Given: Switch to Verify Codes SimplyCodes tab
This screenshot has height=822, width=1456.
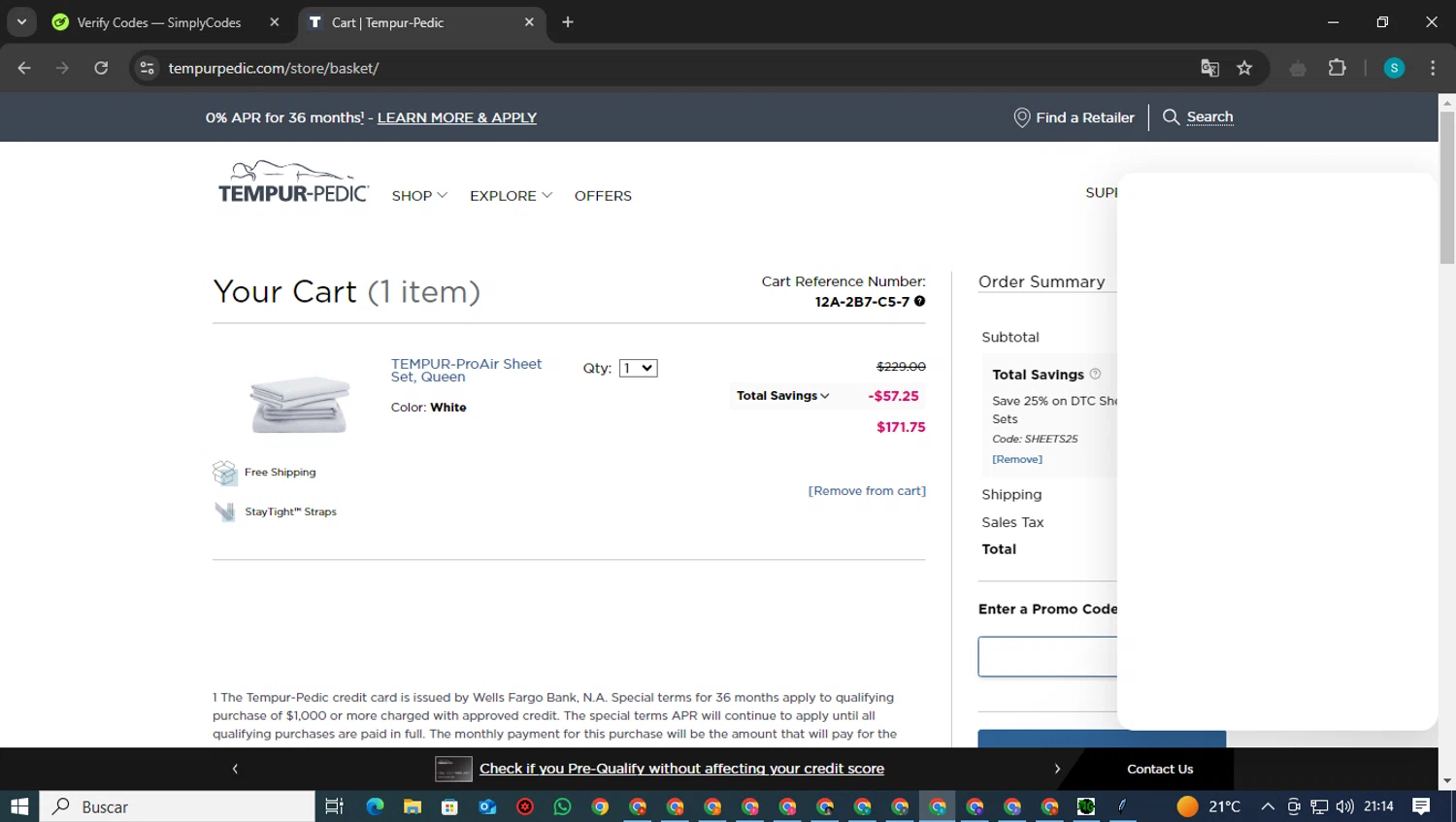Looking at the screenshot, I should pyautogui.click(x=159, y=22).
